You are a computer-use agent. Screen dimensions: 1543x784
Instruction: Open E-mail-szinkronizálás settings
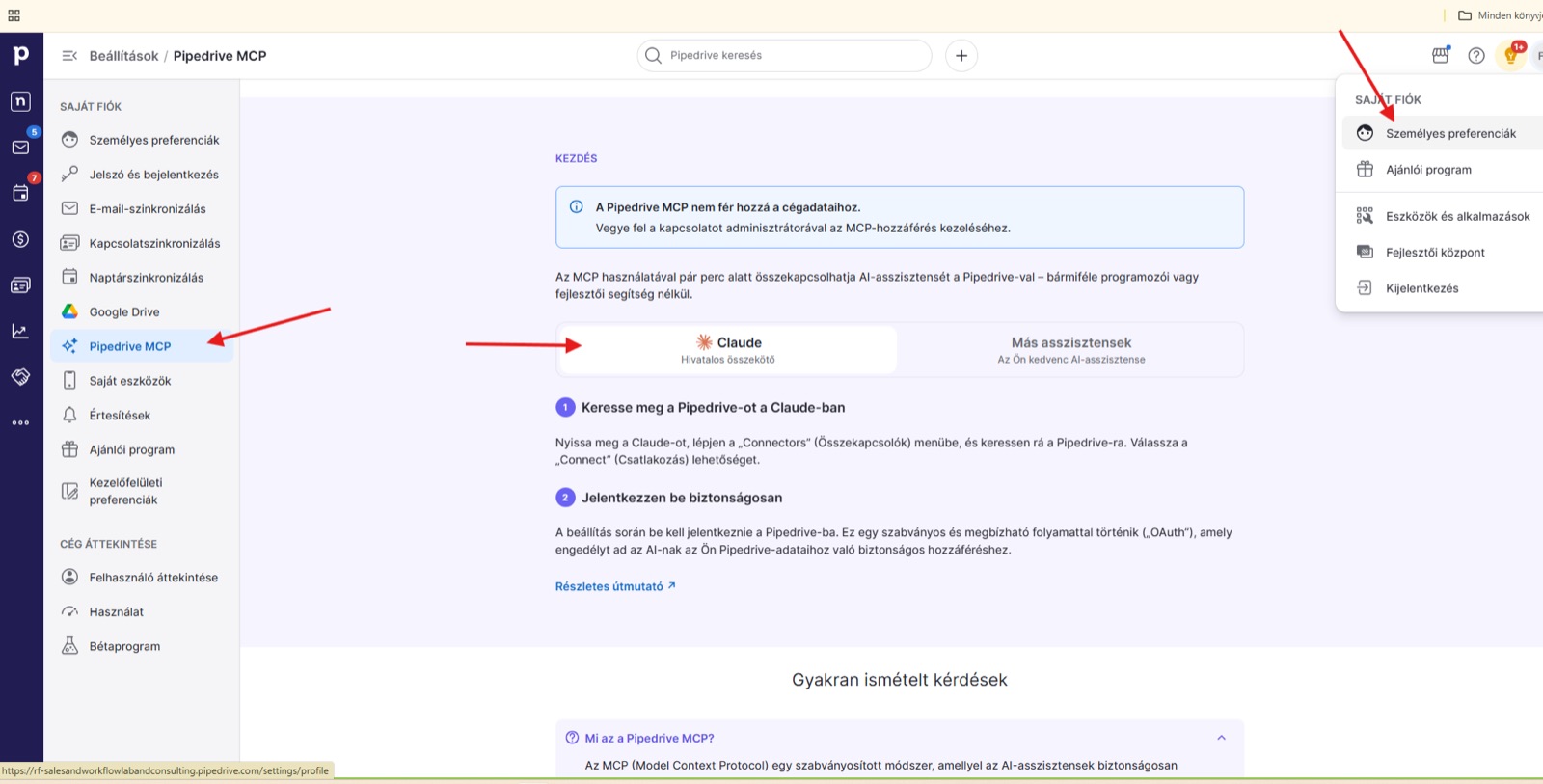(x=142, y=208)
